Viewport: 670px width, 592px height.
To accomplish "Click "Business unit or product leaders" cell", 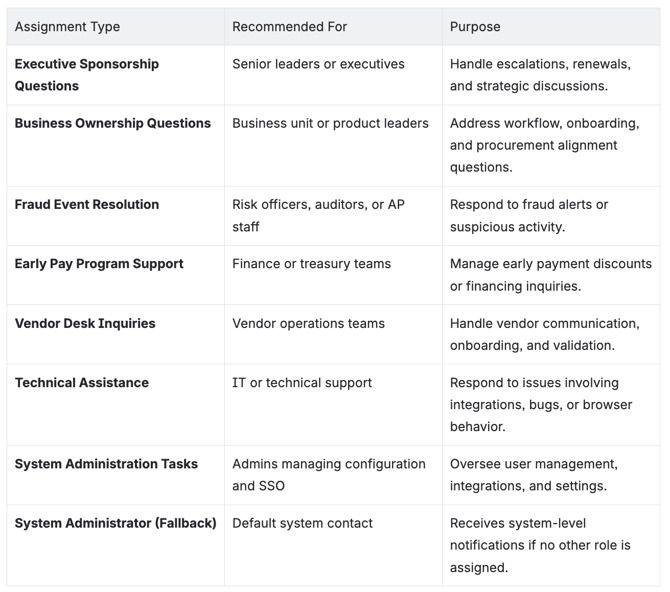I will (330, 124).
